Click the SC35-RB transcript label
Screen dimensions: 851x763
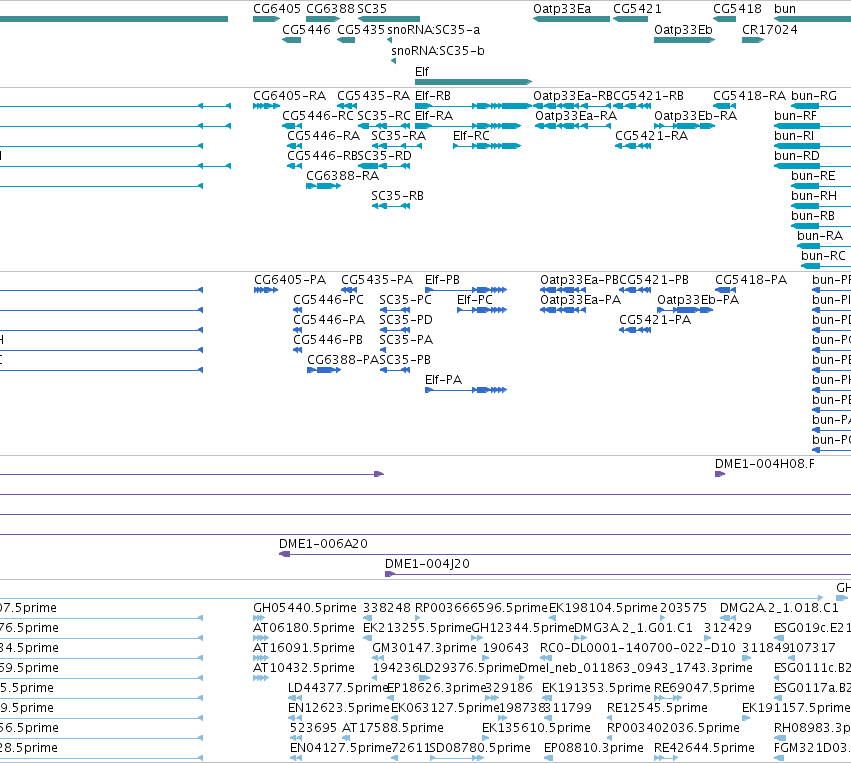(397, 196)
